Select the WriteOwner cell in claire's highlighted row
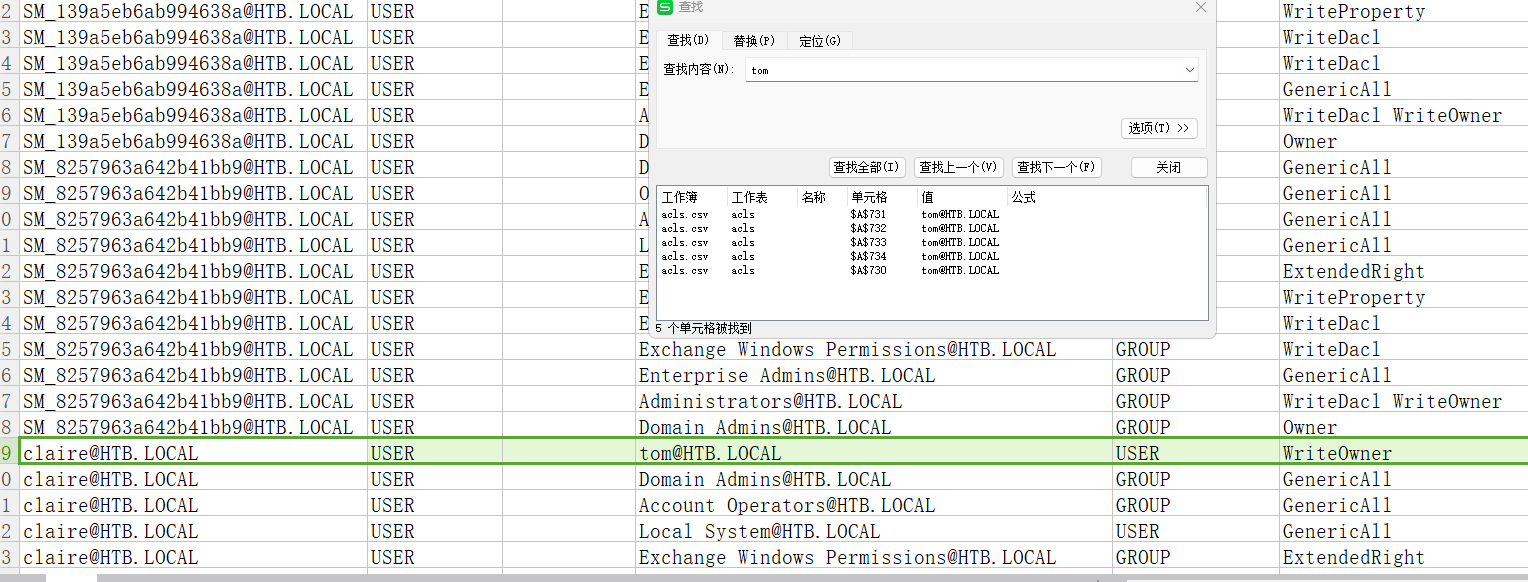The width and height of the screenshot is (1528, 582). tap(1337, 454)
